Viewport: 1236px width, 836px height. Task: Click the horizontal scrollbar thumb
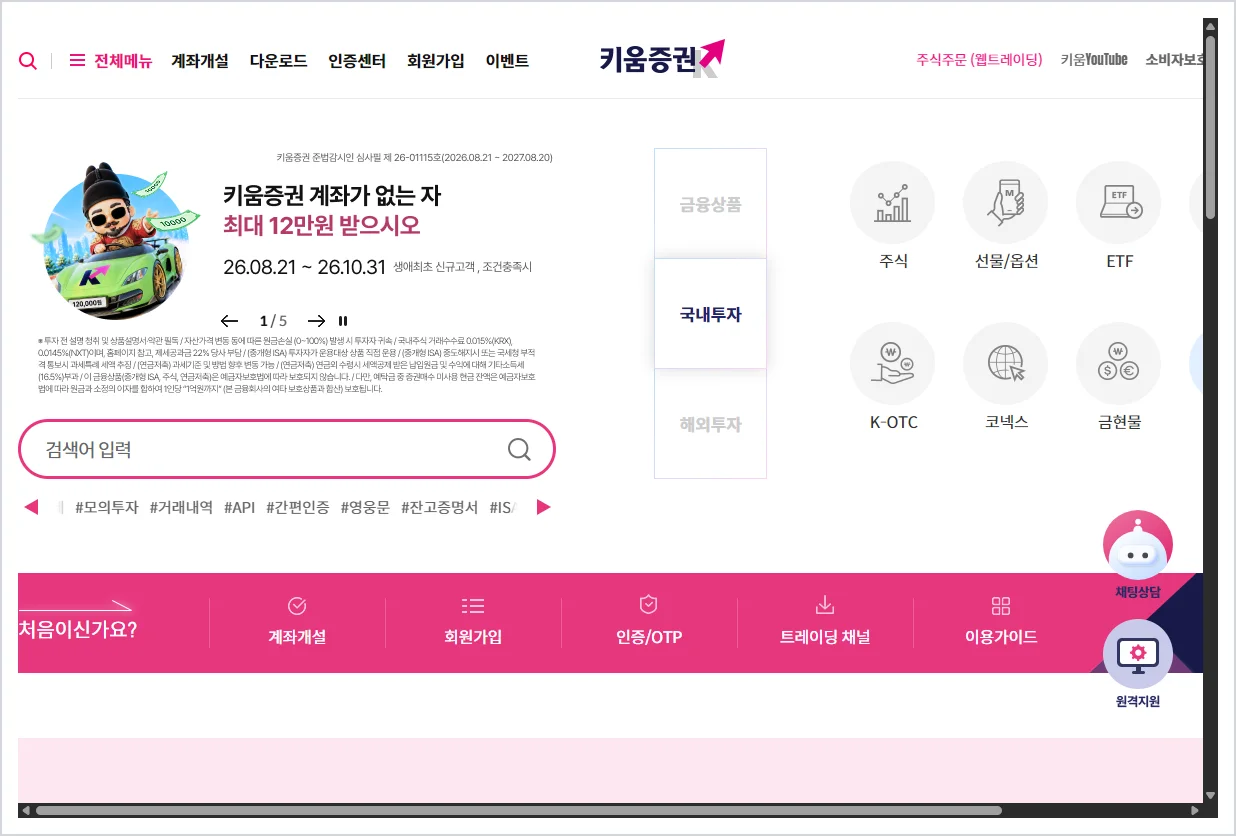(x=518, y=810)
